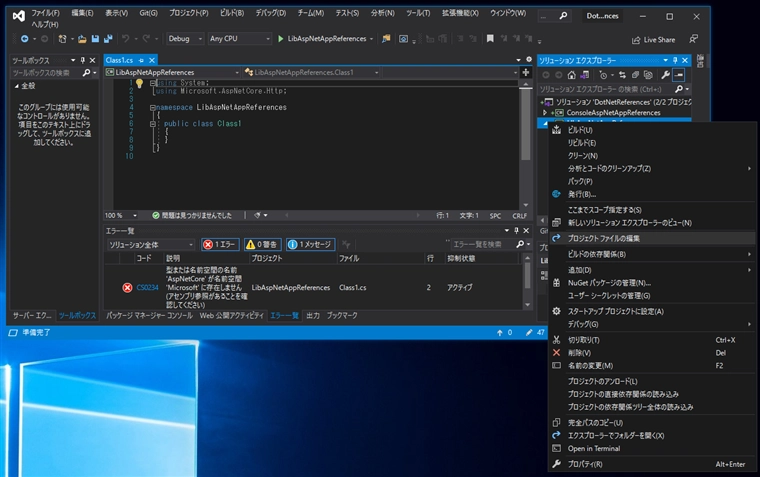Pin the Class1.cs tab
760x477 pixels.
pos(141,60)
